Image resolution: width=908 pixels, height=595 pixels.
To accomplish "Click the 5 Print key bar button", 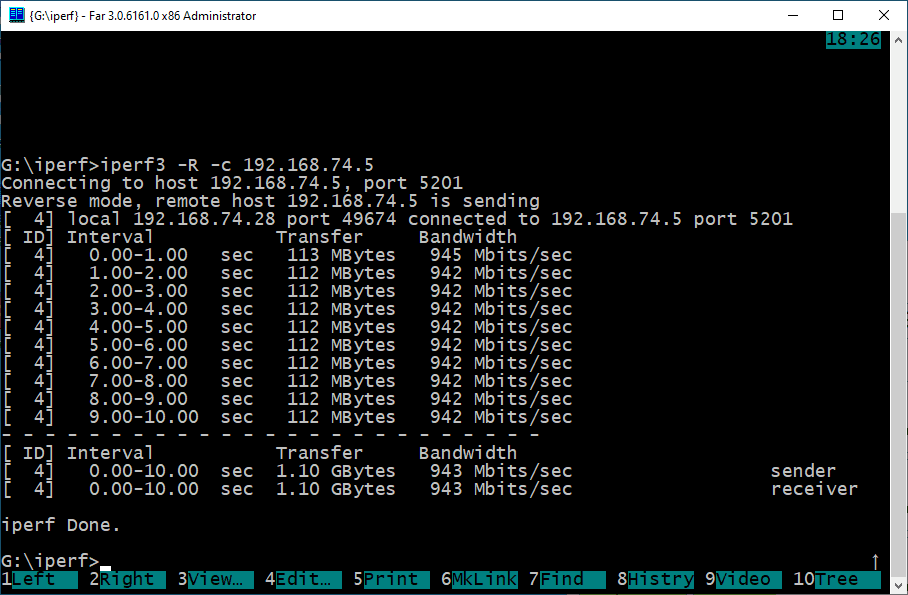I will (391, 579).
